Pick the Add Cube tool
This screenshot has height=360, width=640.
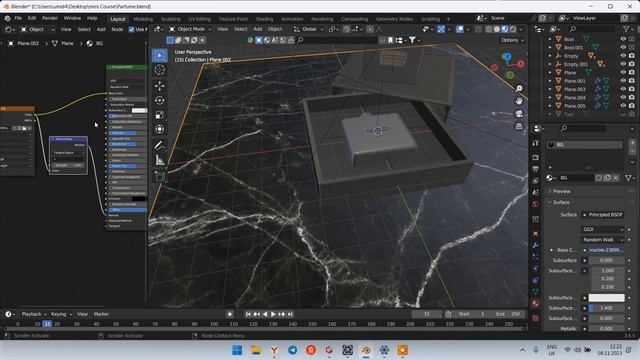[x=160, y=176]
